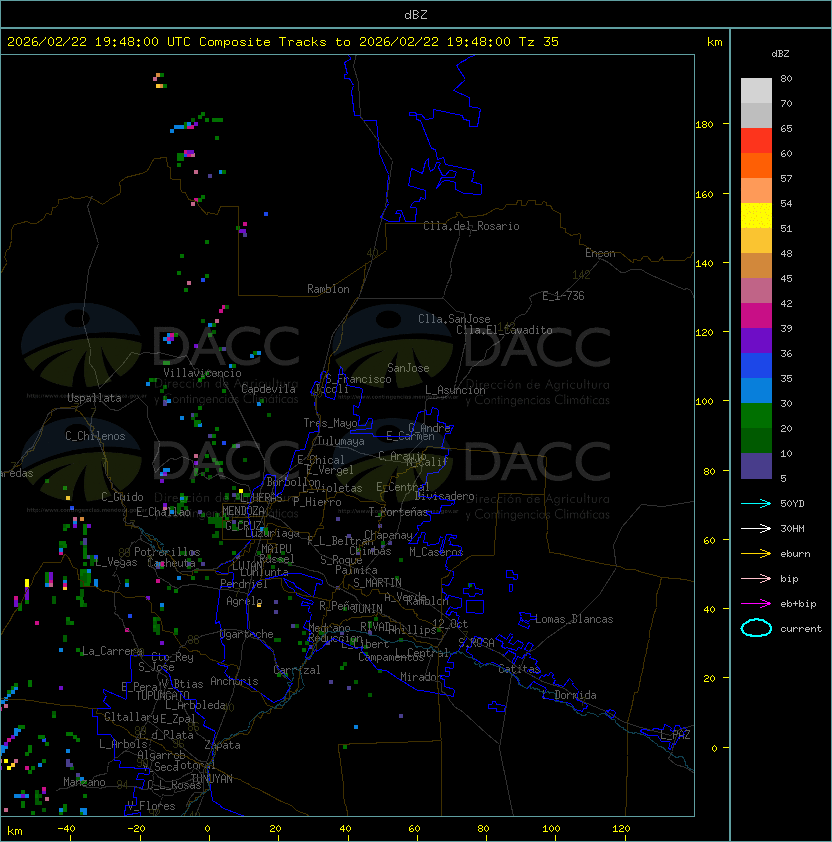
Task: Click the yellow eburn arrow legend symbol
Action: click(756, 554)
